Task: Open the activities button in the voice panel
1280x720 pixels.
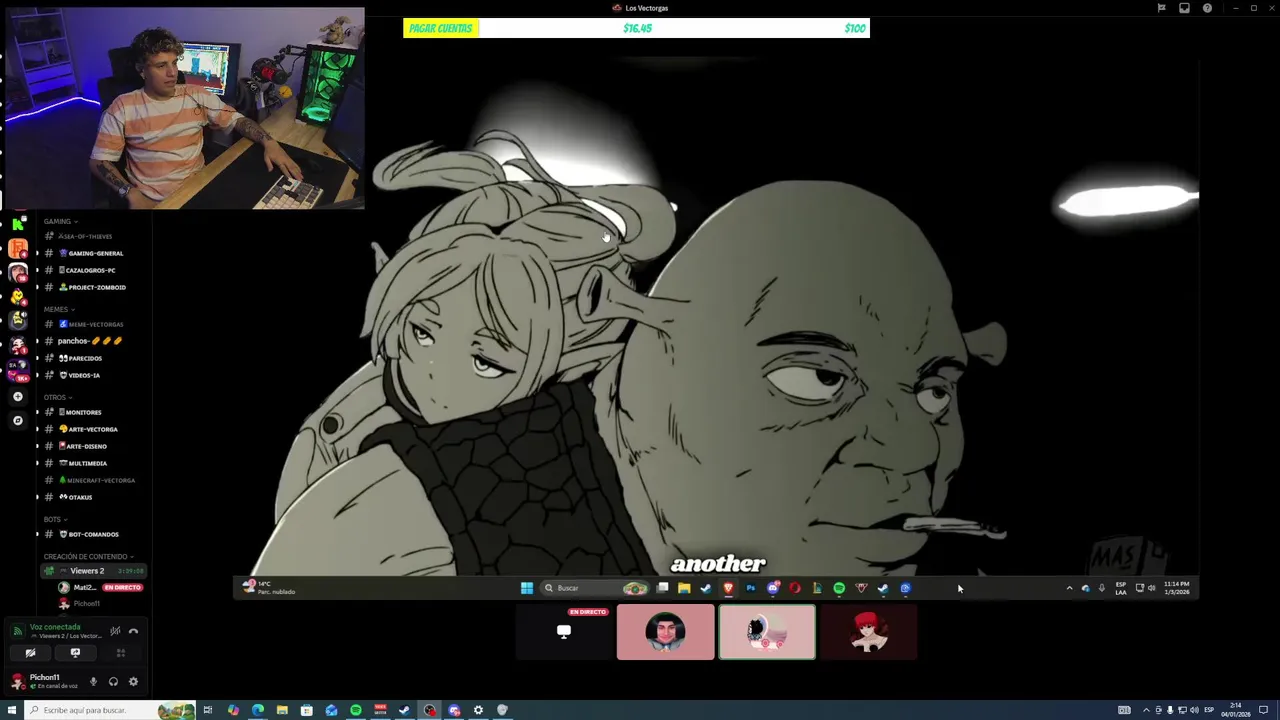Action: click(x=120, y=652)
